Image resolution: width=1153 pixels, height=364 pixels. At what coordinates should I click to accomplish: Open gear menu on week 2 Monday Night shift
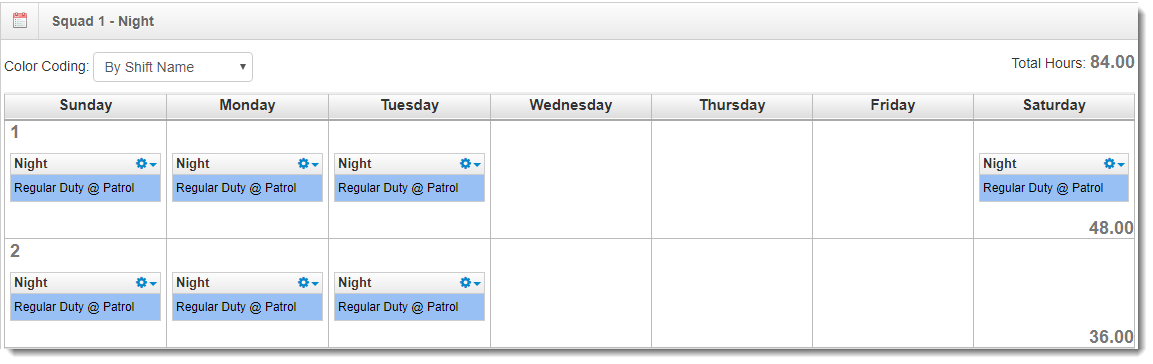[x=308, y=283]
